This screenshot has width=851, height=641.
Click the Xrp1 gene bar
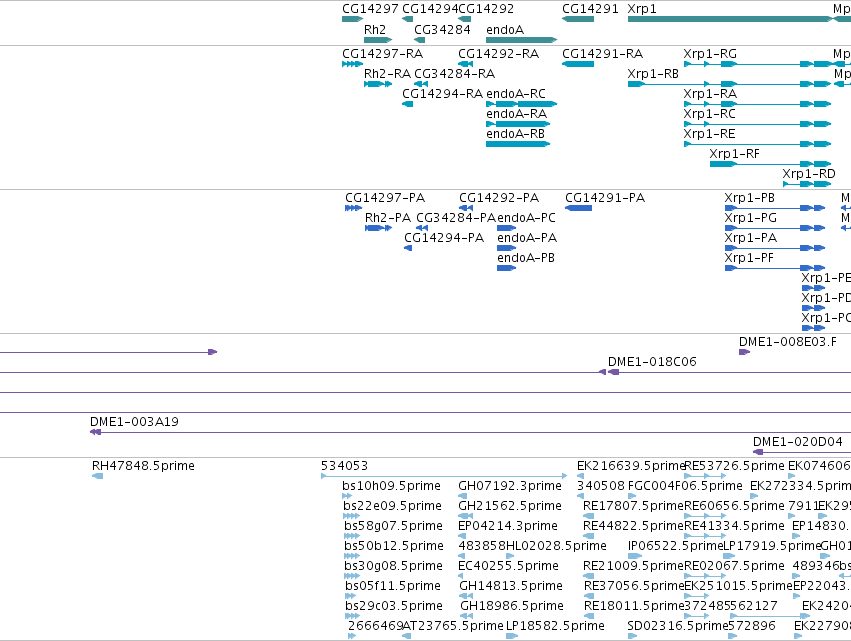point(730,19)
